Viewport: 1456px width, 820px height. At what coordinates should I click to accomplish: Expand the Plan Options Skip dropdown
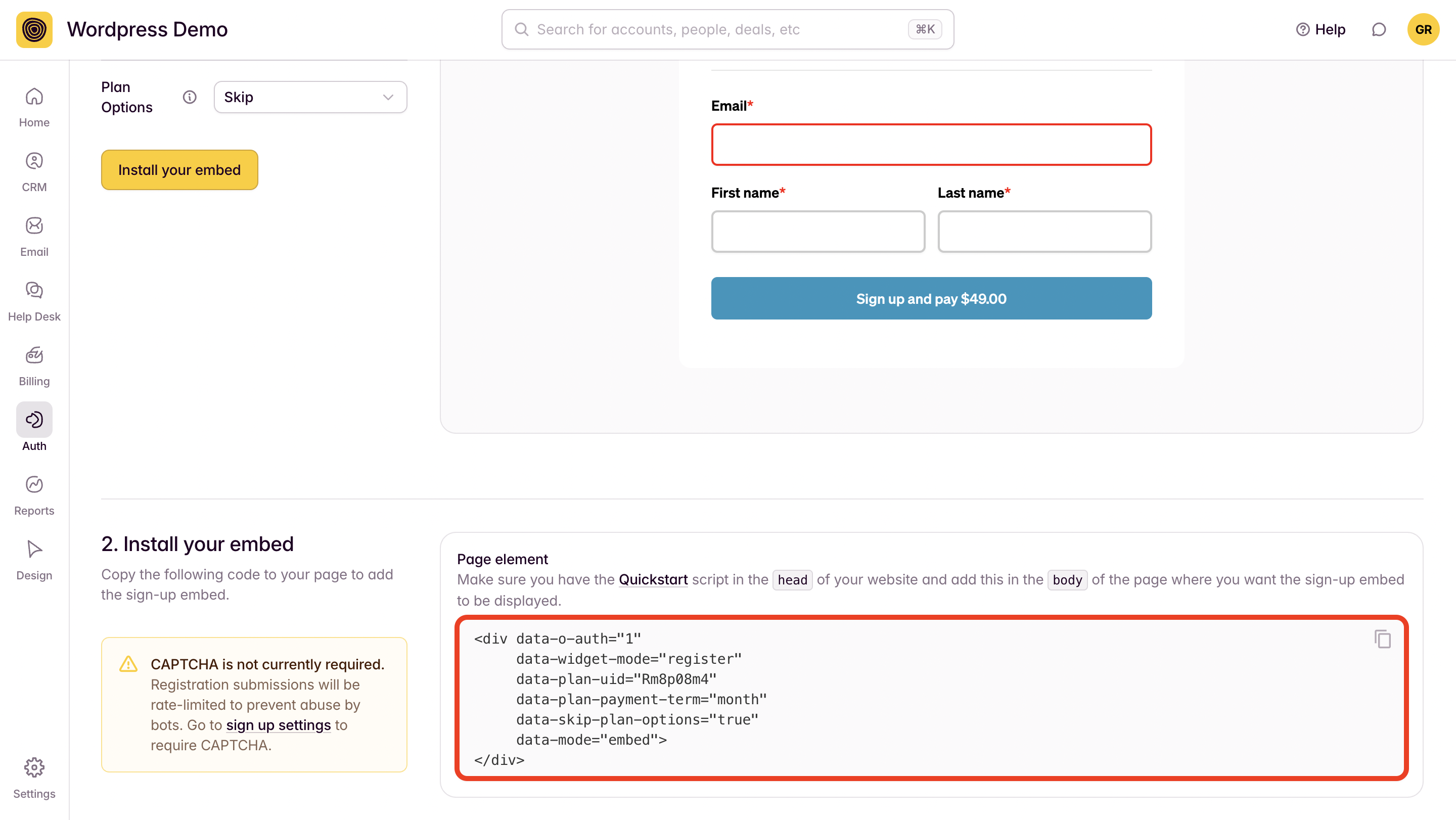point(310,97)
